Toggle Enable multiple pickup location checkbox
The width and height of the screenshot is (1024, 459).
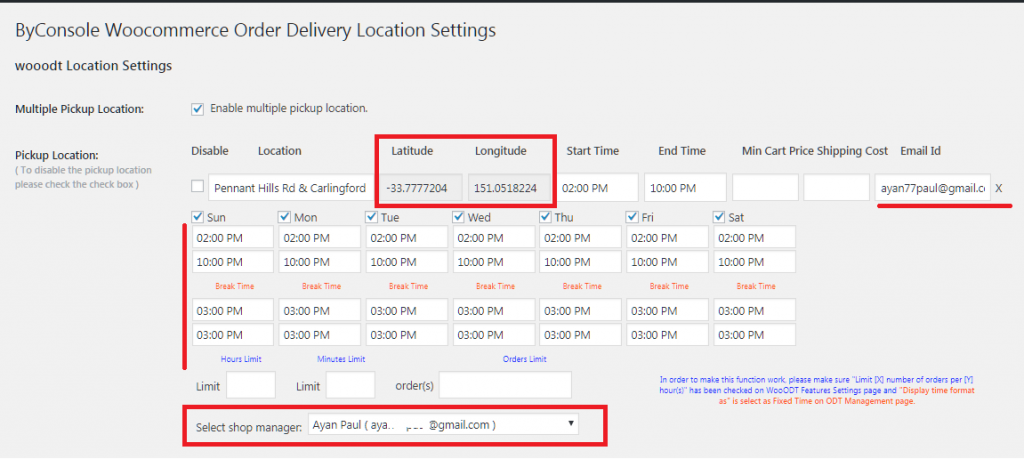click(197, 109)
